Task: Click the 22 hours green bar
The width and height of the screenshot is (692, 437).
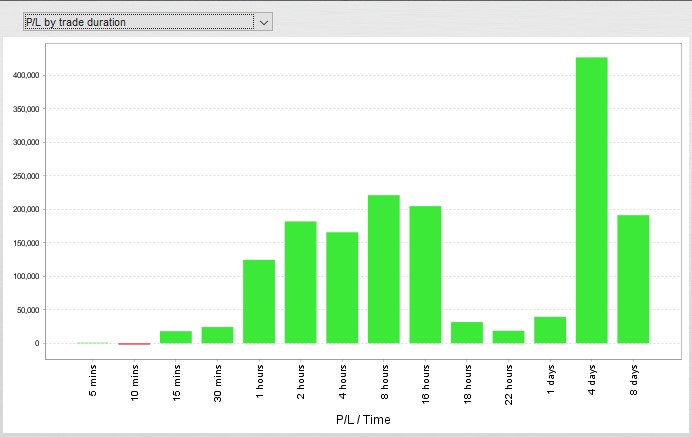Action: [x=508, y=337]
